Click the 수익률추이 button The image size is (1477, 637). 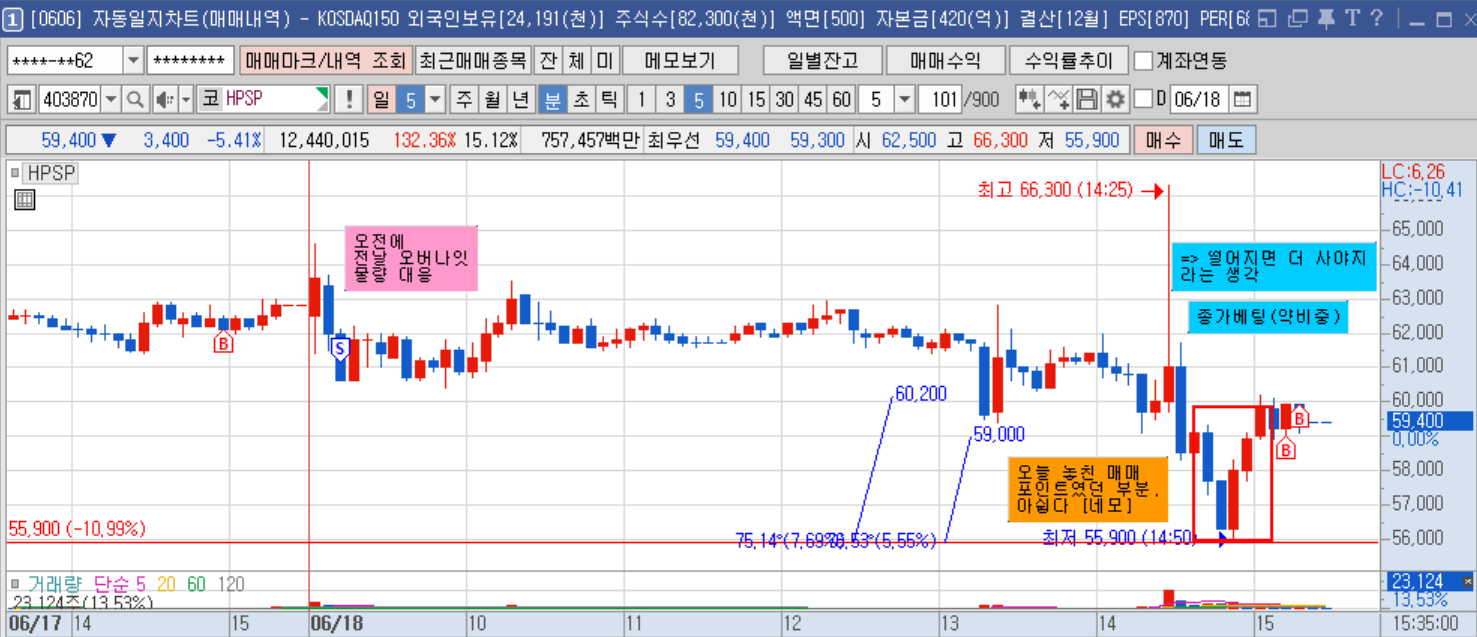pos(1068,61)
